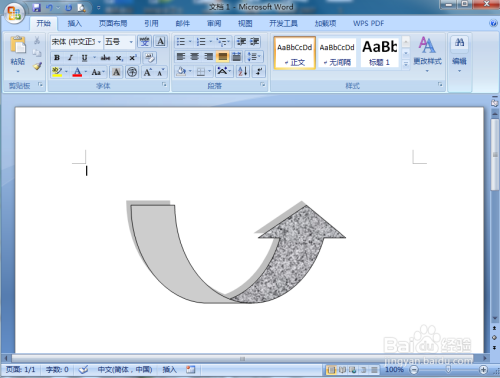Decrease the paragraph indent

tap(241, 42)
